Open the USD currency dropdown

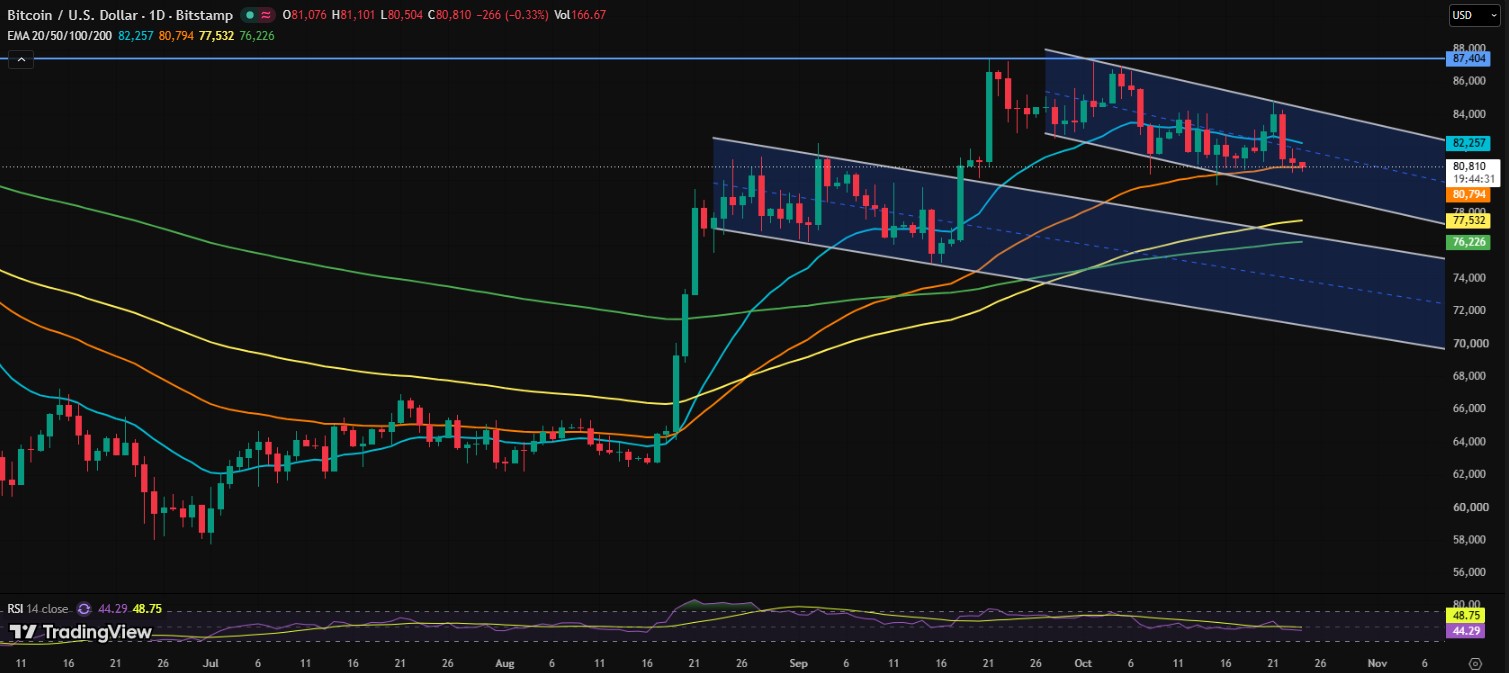coord(1473,15)
